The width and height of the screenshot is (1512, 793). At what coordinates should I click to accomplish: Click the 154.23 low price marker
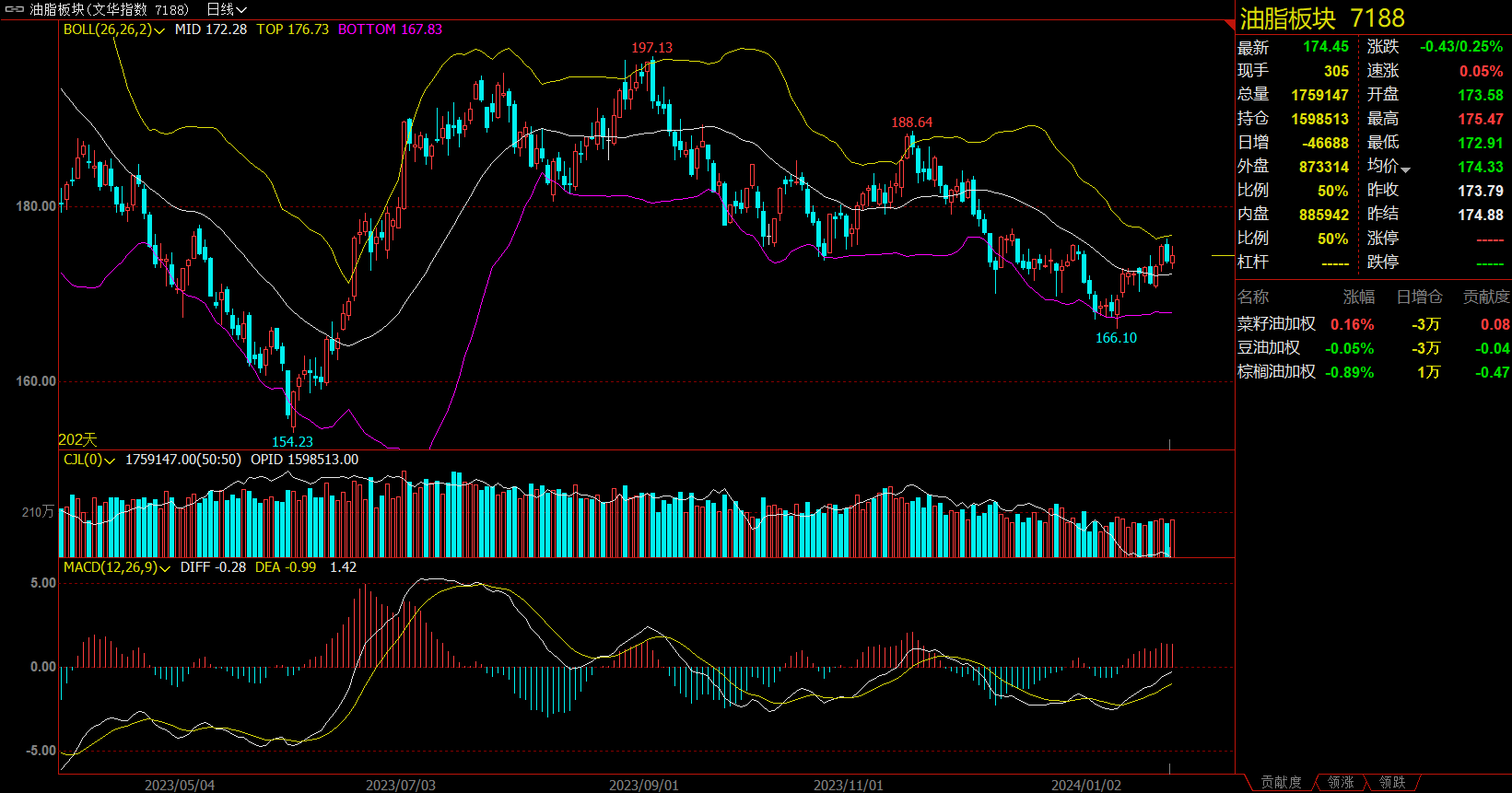(292, 442)
